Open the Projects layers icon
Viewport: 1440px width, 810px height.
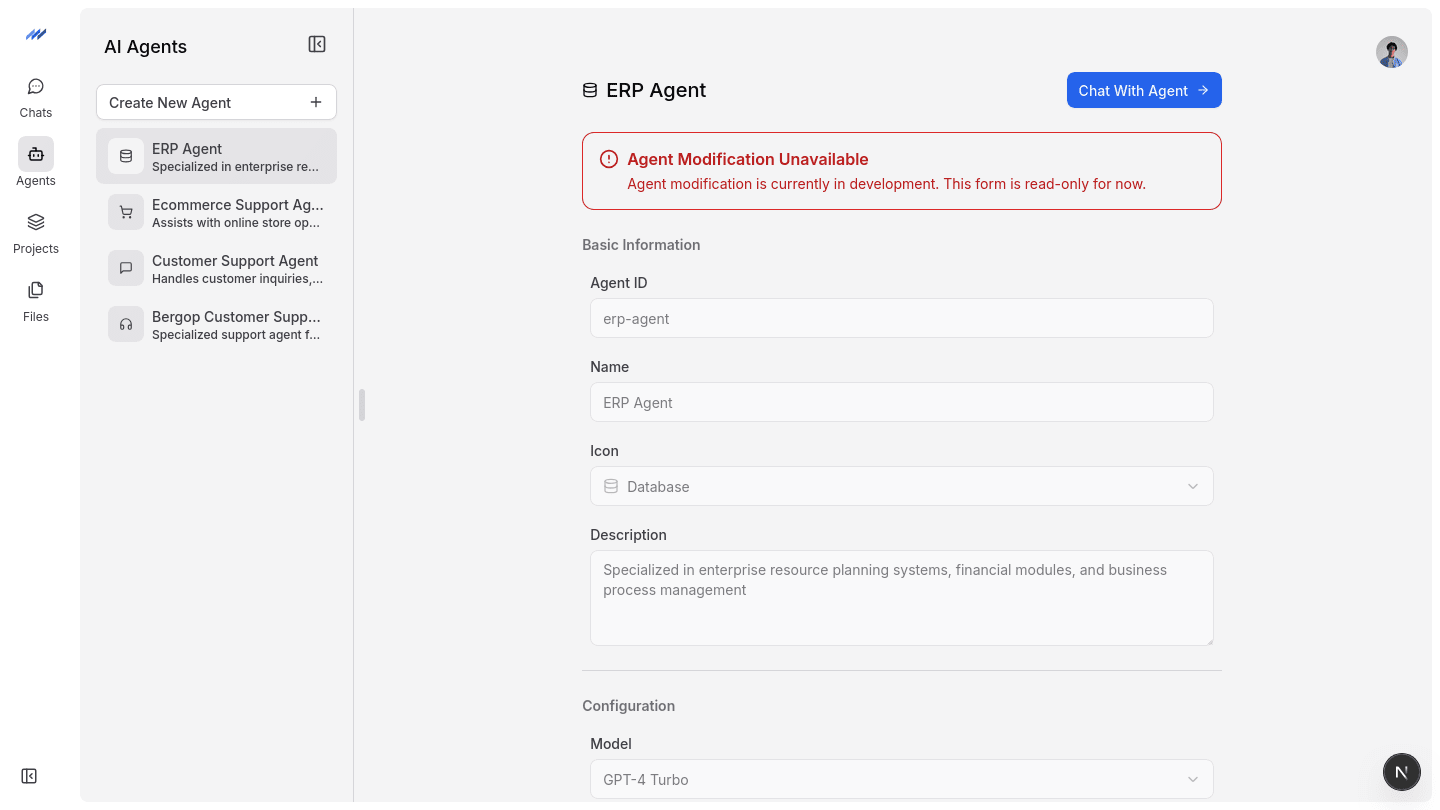point(36,222)
